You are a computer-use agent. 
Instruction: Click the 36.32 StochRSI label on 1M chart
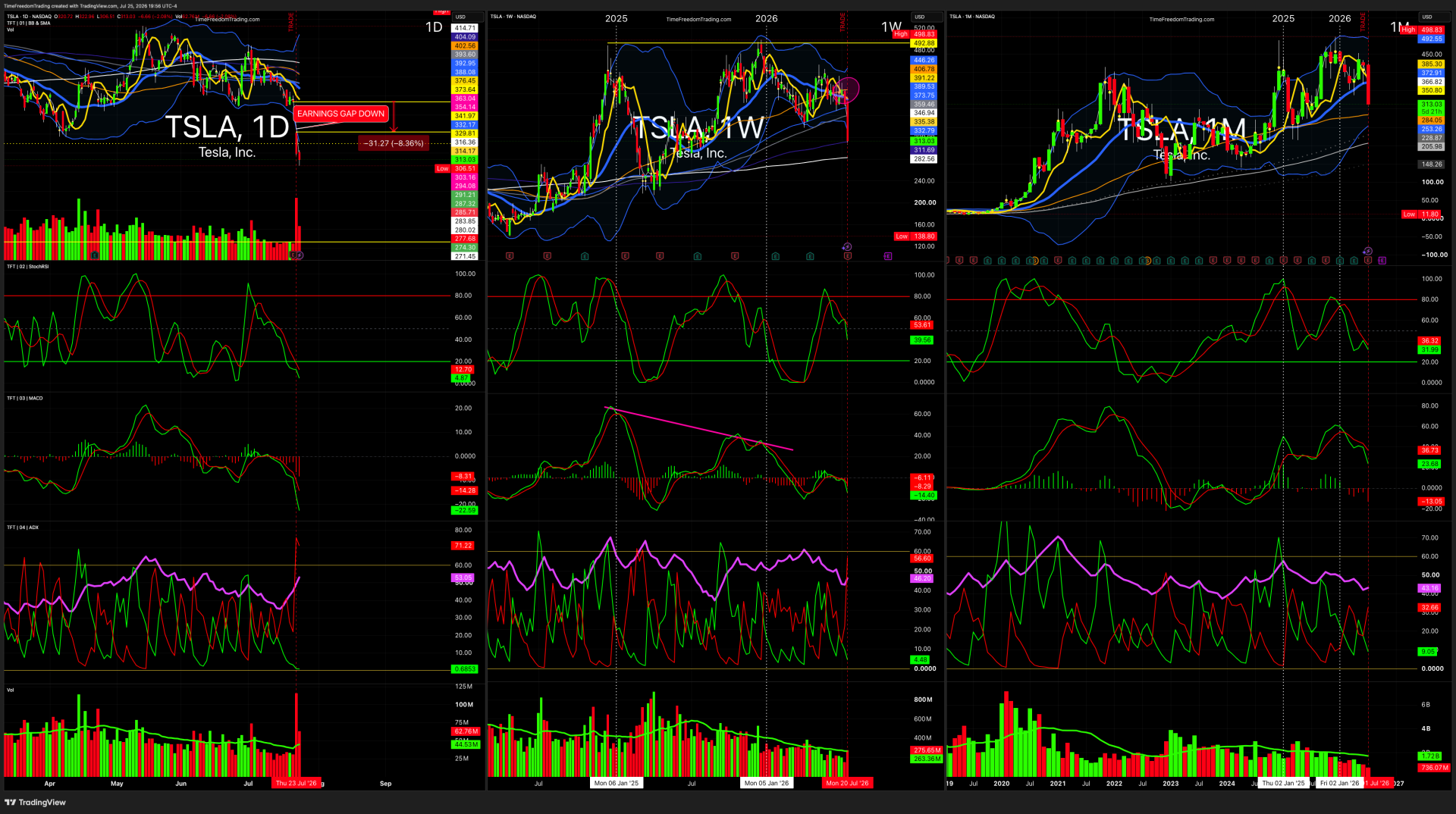(1429, 341)
